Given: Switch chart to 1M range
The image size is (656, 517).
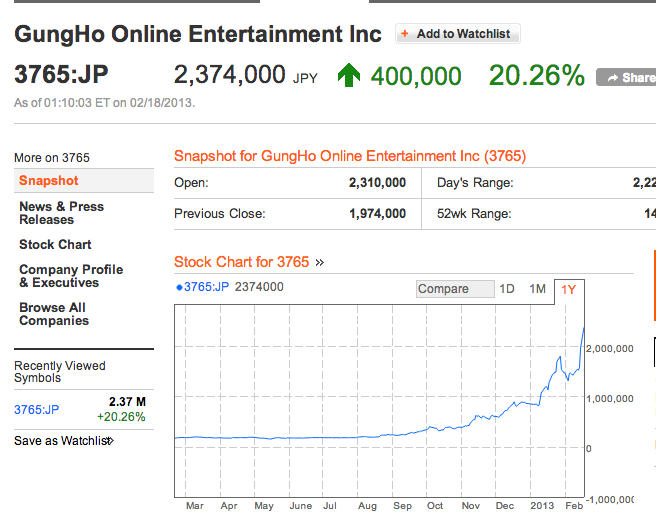Looking at the screenshot, I should pos(538,289).
